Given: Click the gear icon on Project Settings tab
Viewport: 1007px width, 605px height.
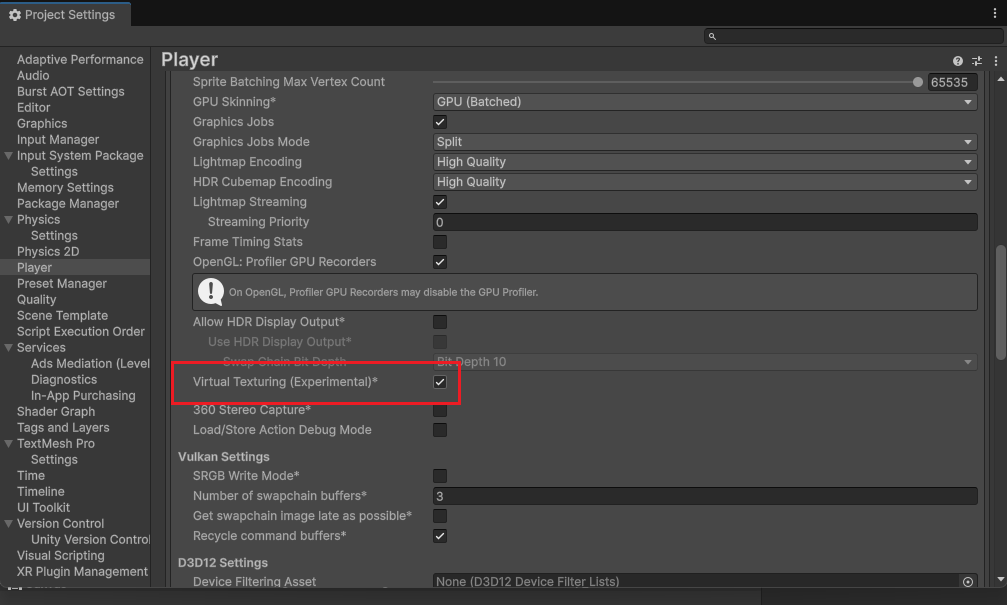Looking at the screenshot, I should (x=15, y=15).
